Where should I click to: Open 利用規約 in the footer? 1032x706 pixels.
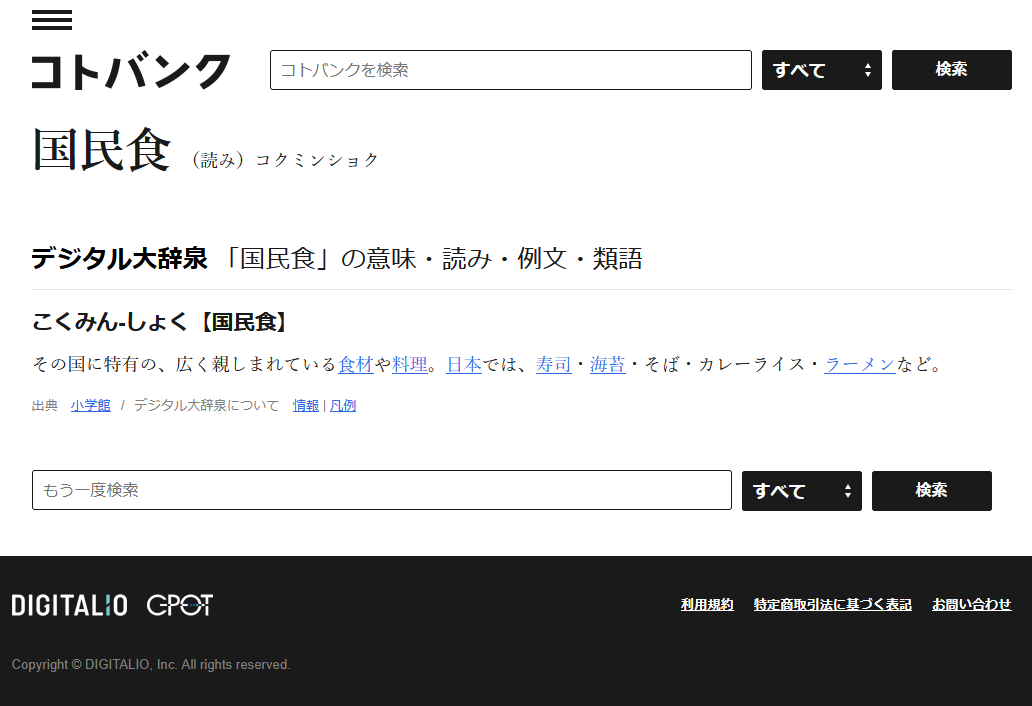[x=707, y=605]
